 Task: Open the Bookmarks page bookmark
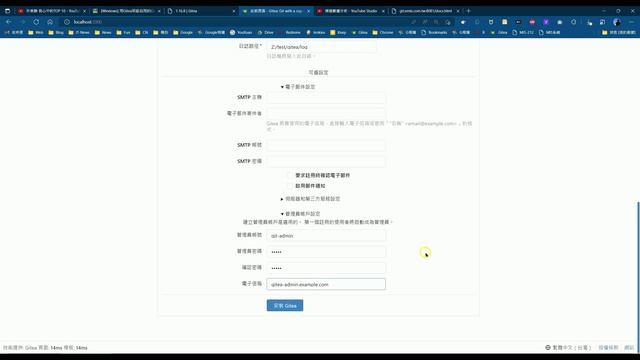[x=434, y=32]
